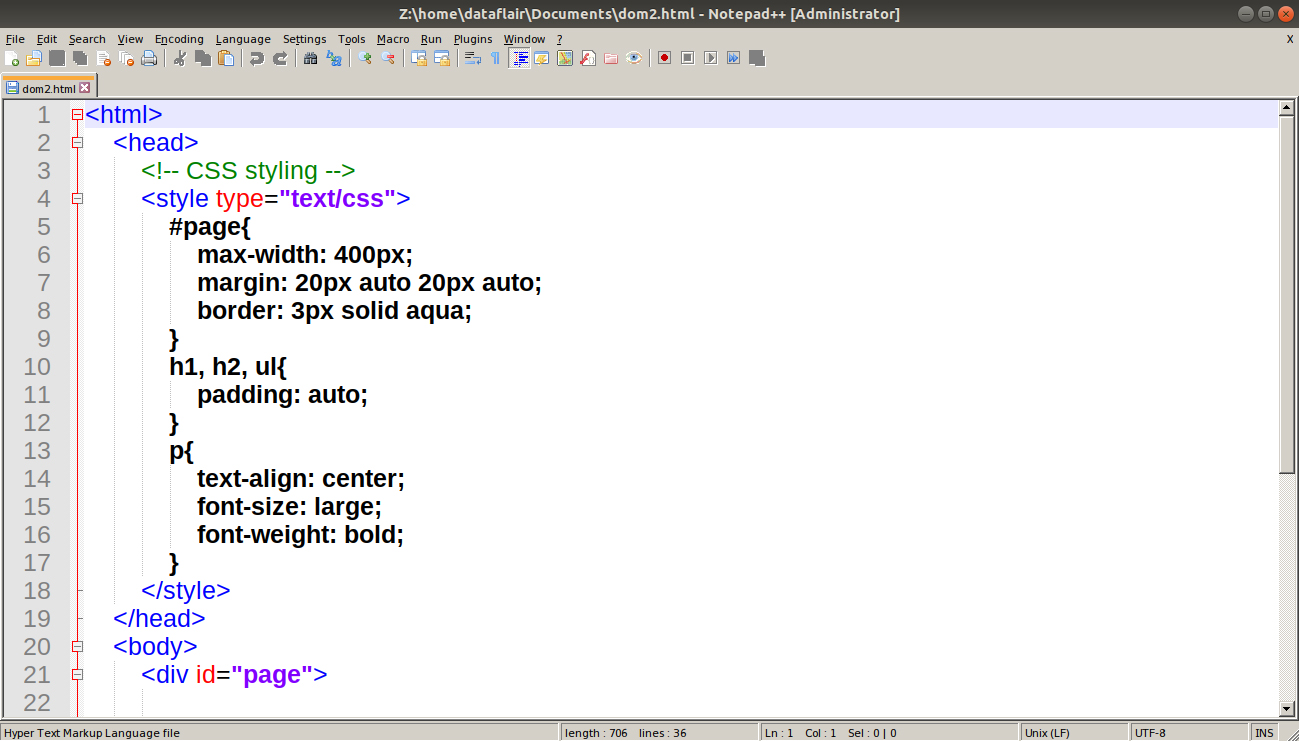Open the Find dialog via the binoculars icon
The height and width of the screenshot is (741, 1299).
(311, 58)
